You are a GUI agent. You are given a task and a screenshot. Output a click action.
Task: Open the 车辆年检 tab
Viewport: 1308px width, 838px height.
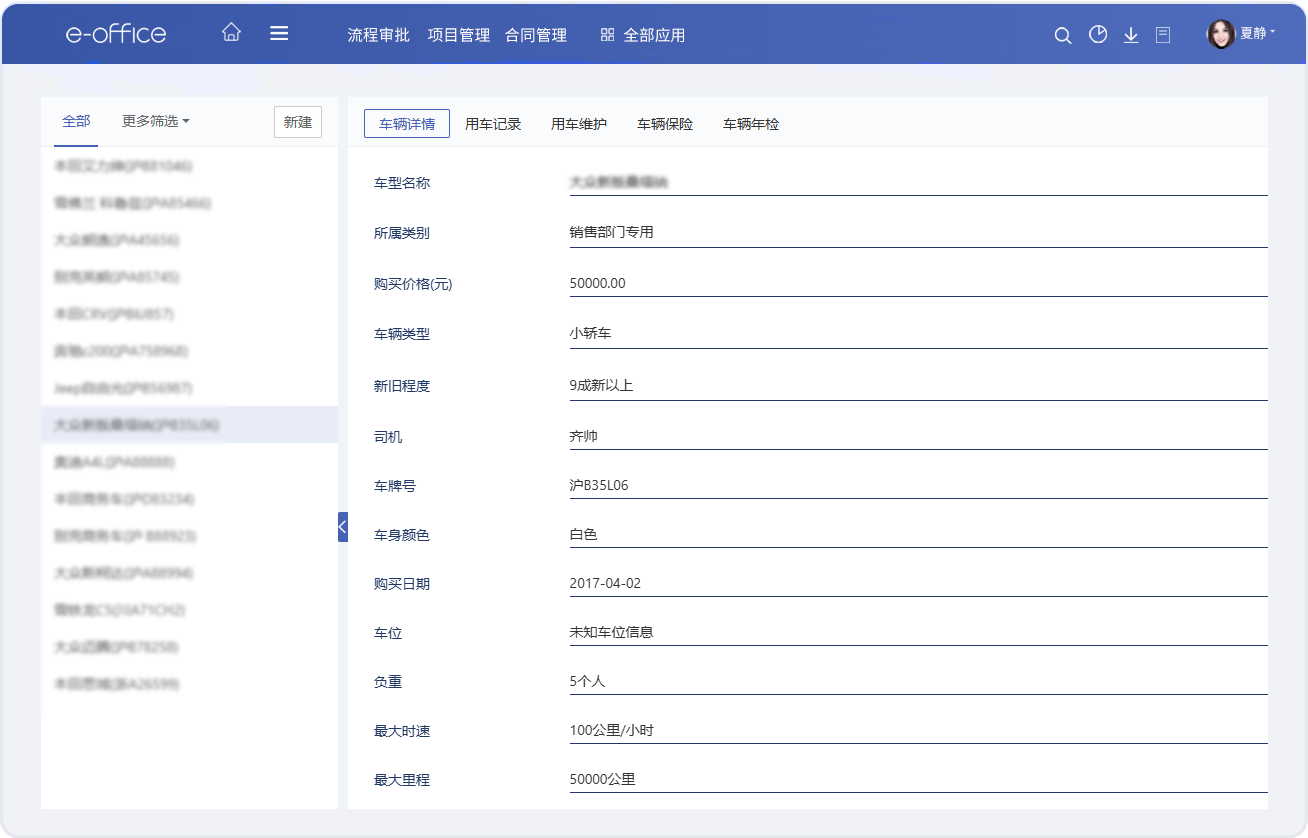pos(751,124)
